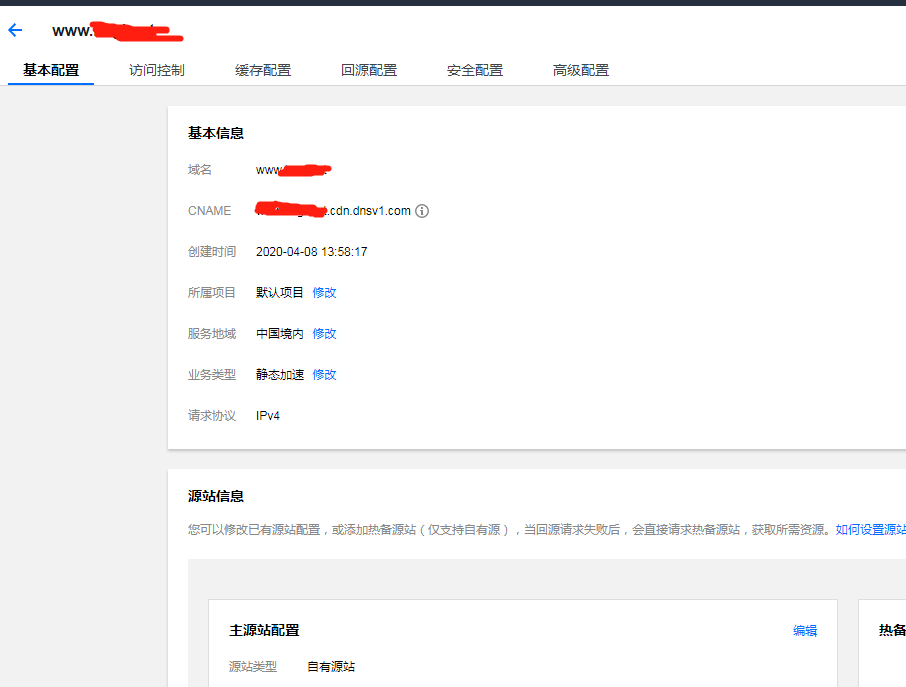Switch to the 高级配置 tab
Image resolution: width=906 pixels, height=687 pixels.
[581, 70]
